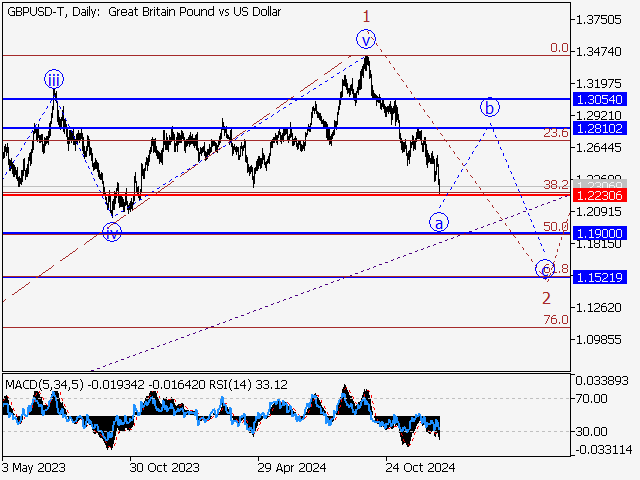Select the 0.0 Fibonacci level label
This screenshot has width=640, height=480.
[x=559, y=48]
